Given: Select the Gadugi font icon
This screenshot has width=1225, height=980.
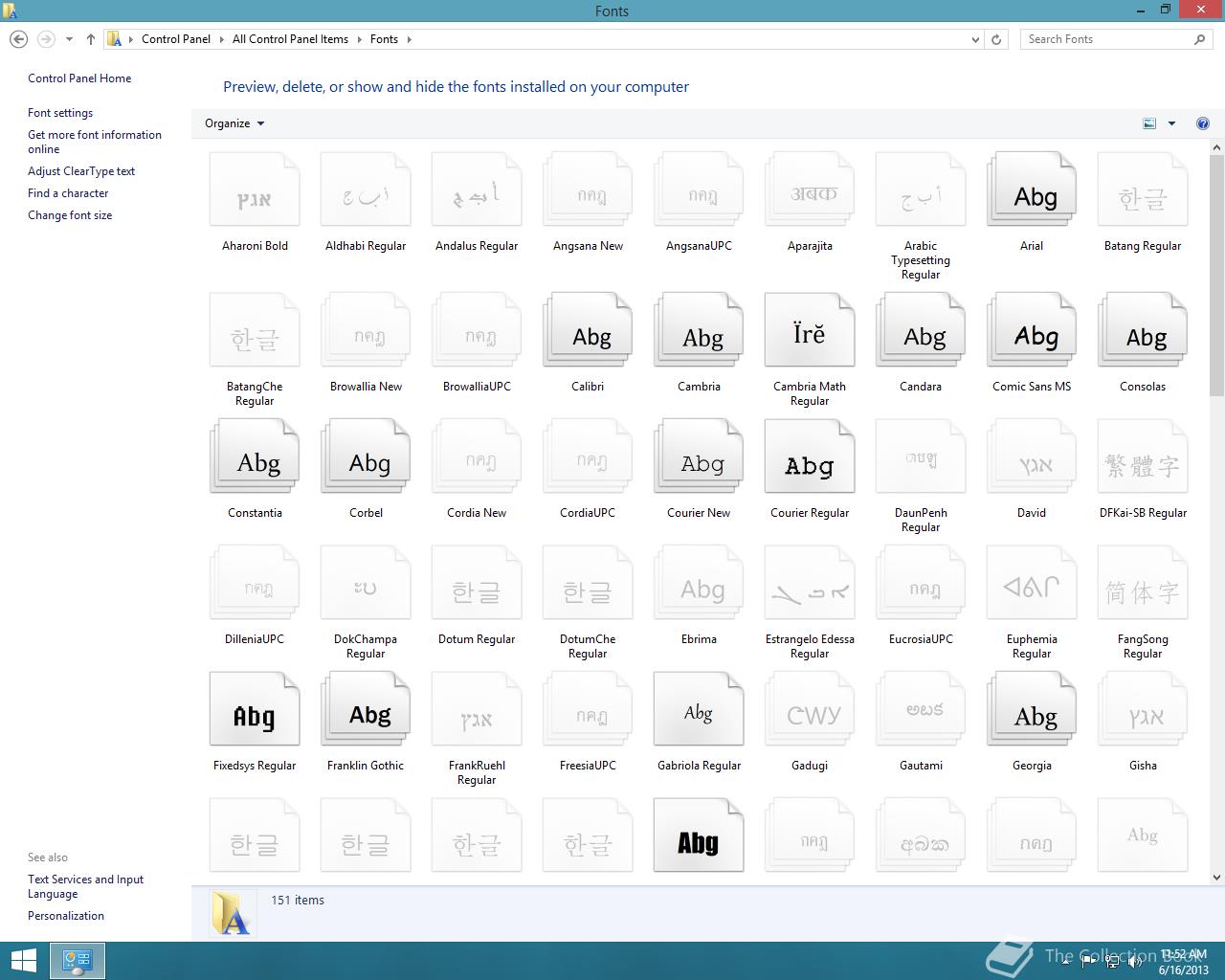Looking at the screenshot, I should click(810, 709).
